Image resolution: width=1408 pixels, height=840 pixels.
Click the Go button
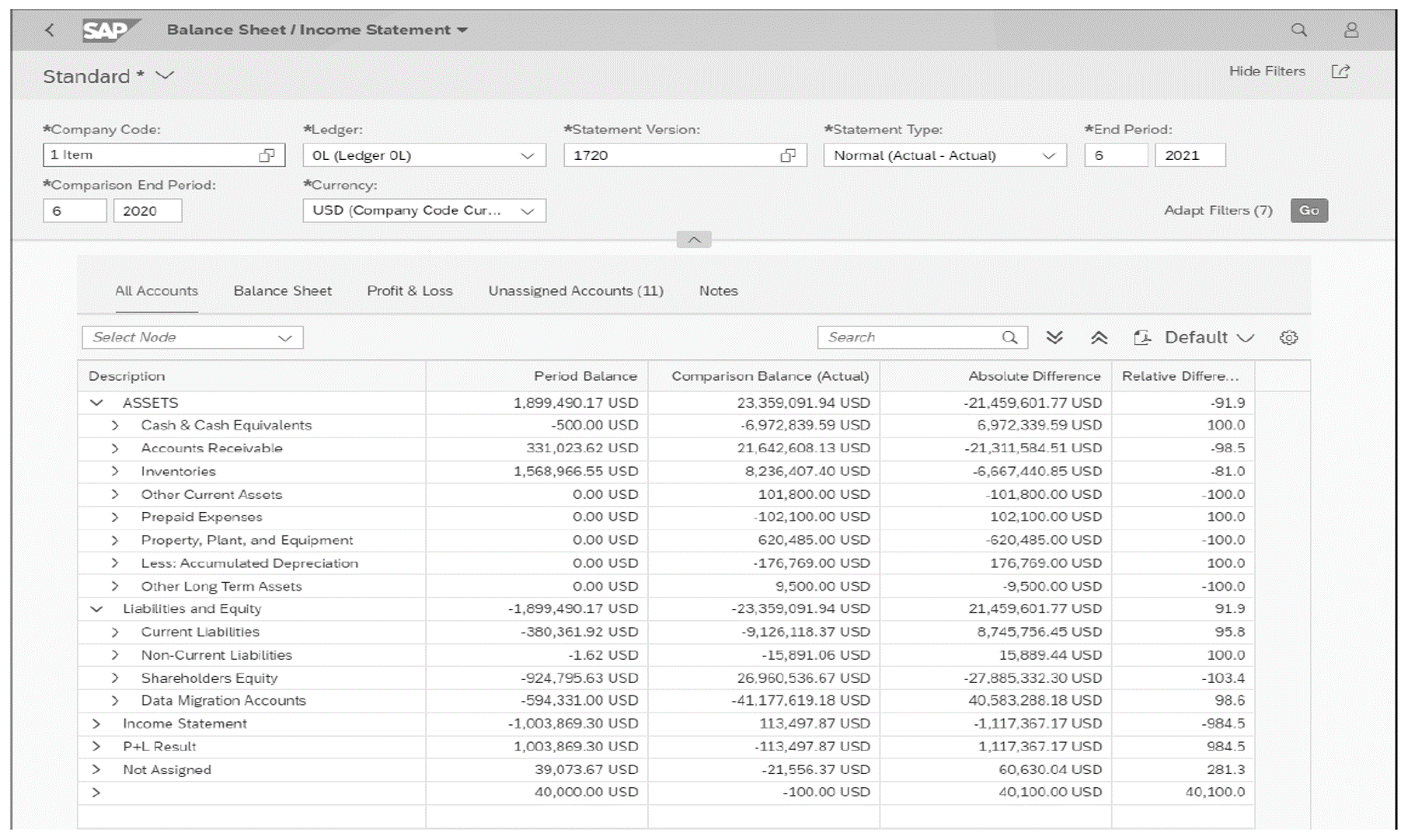(1309, 210)
